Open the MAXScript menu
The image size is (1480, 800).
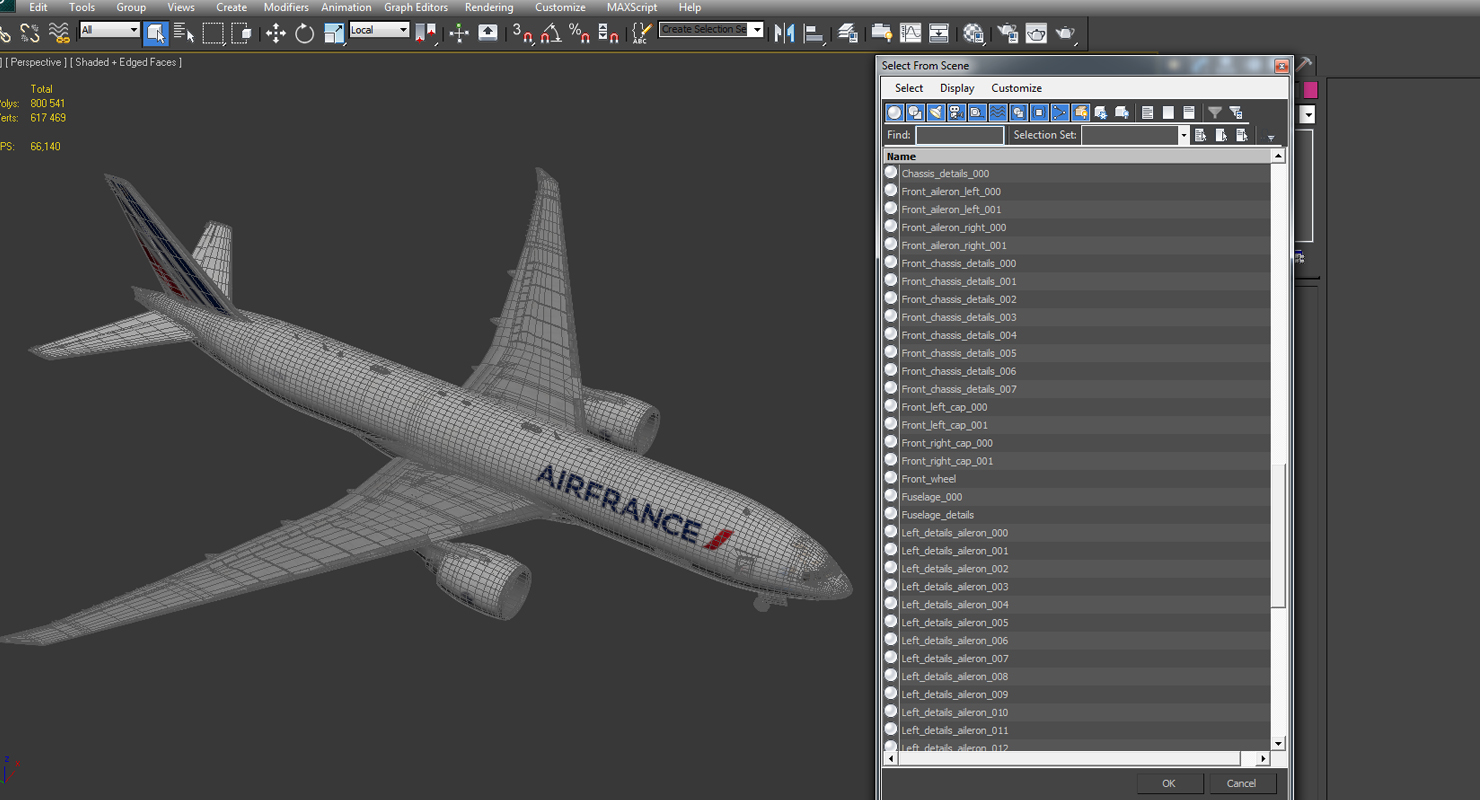coord(632,7)
